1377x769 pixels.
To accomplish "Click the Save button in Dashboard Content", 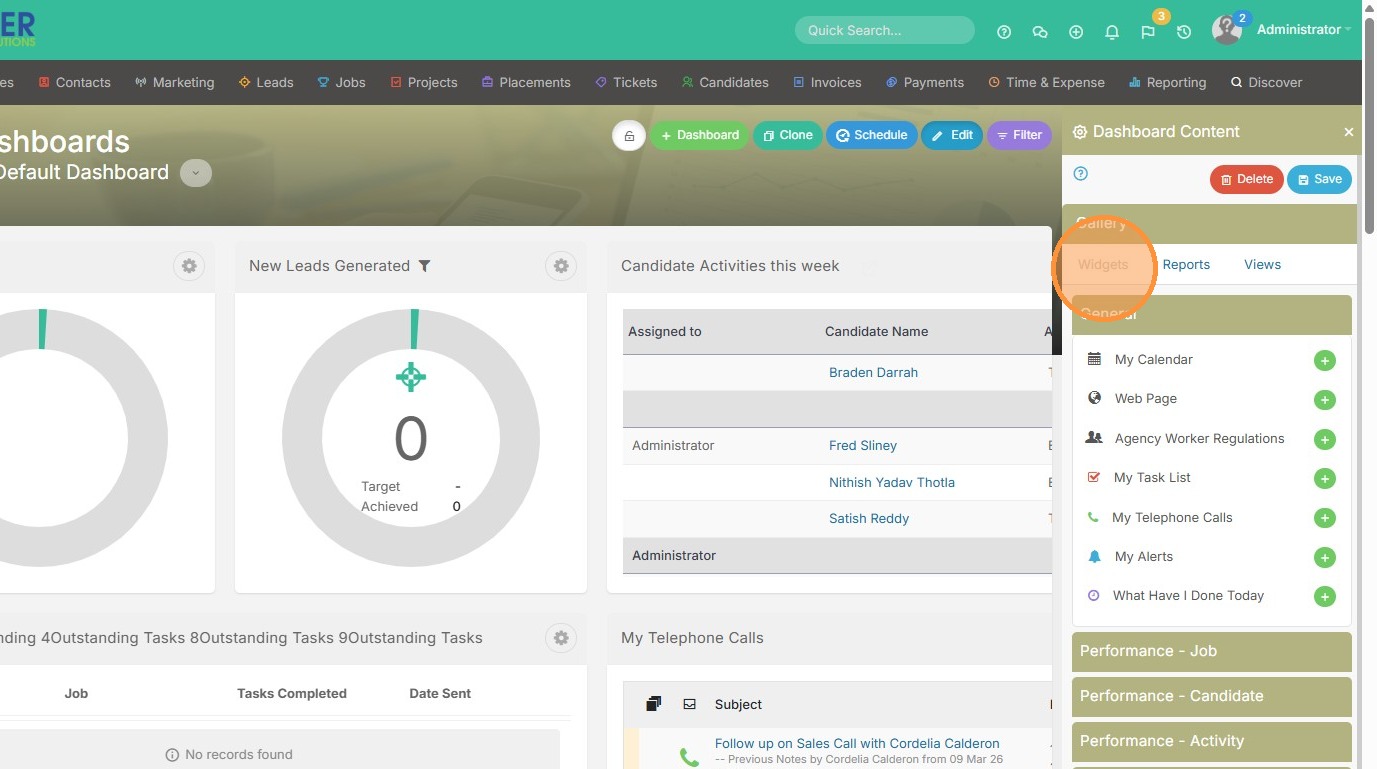I will [x=1319, y=180].
